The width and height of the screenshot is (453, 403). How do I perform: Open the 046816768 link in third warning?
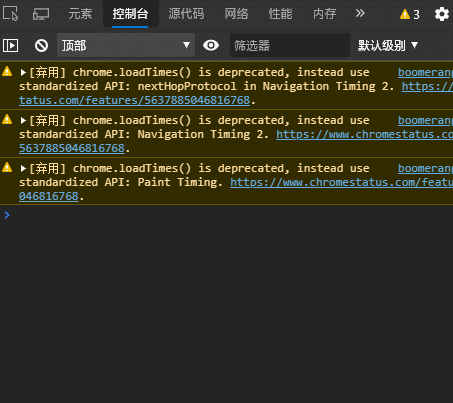(49, 196)
